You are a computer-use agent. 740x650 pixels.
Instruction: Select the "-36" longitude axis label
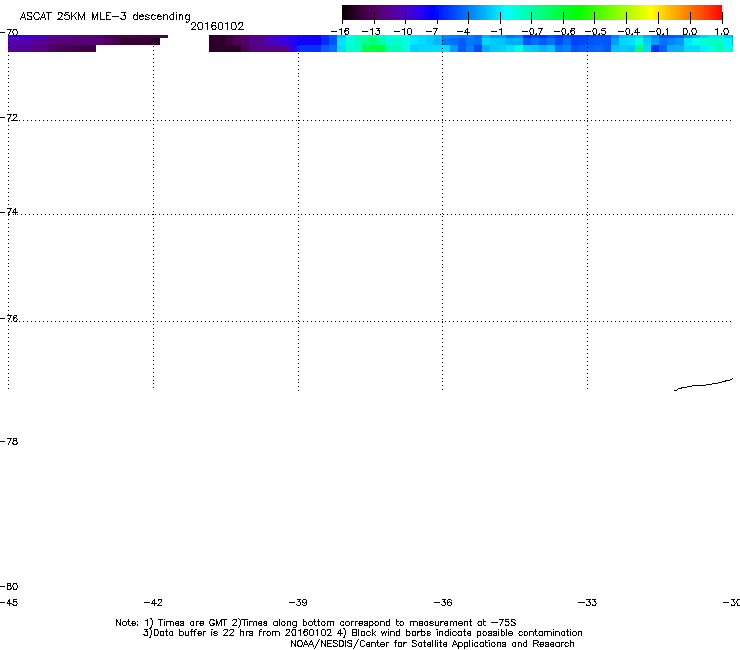click(x=443, y=602)
